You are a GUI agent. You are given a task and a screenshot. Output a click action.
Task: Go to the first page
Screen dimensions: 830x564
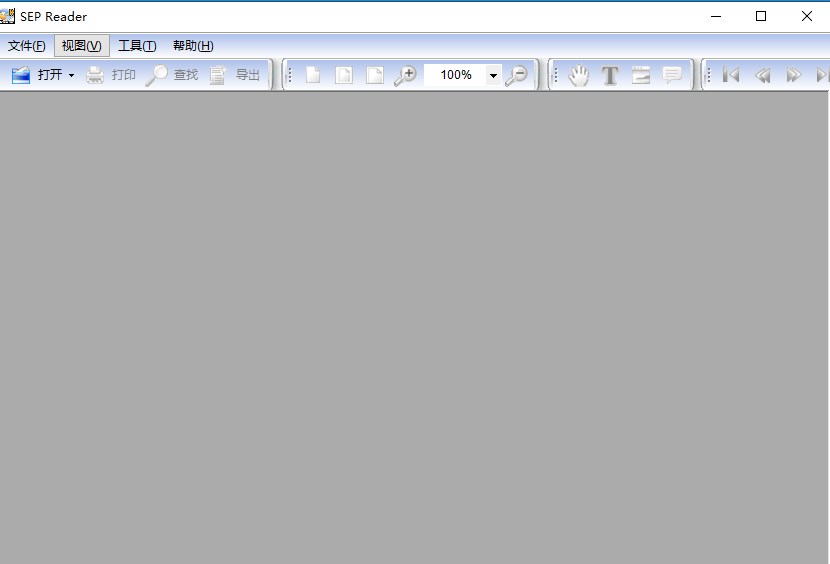pos(731,75)
